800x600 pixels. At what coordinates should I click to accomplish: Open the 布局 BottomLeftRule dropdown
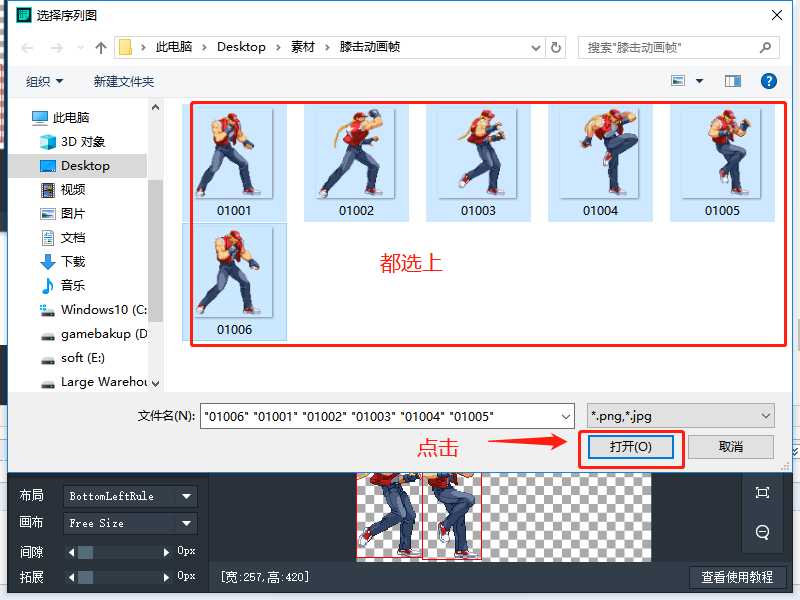(130, 496)
